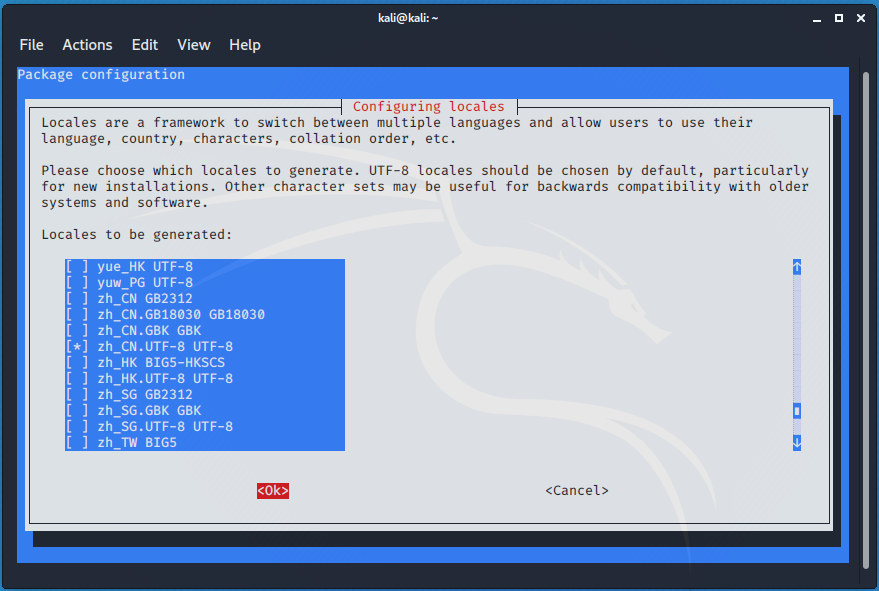Screen dimensions: 879x591
Task: Click the Cancel button
Action: (x=577, y=491)
